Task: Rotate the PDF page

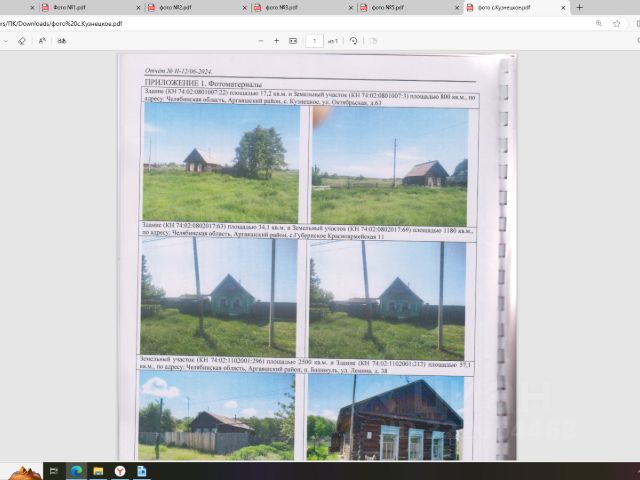Action: pos(353,41)
